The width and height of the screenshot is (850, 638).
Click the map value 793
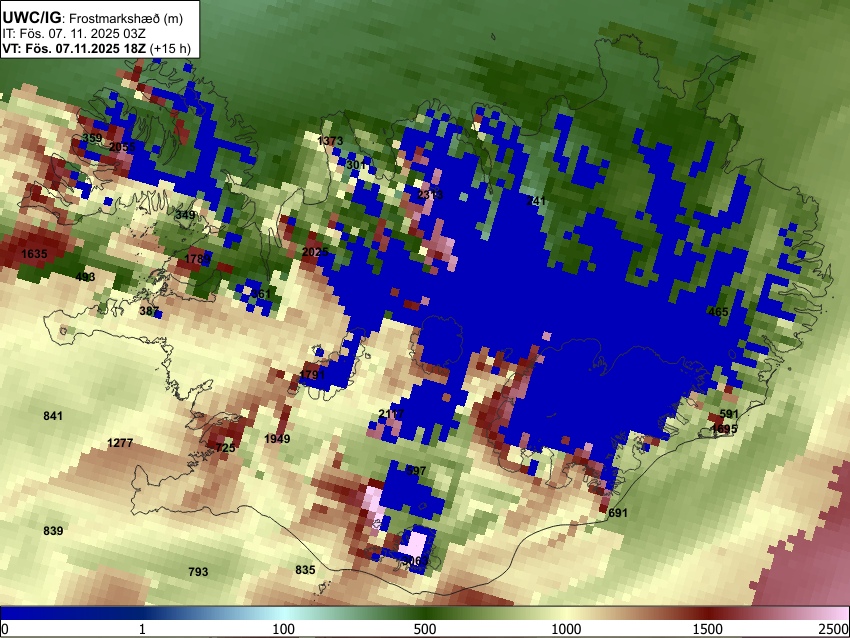pos(198,572)
